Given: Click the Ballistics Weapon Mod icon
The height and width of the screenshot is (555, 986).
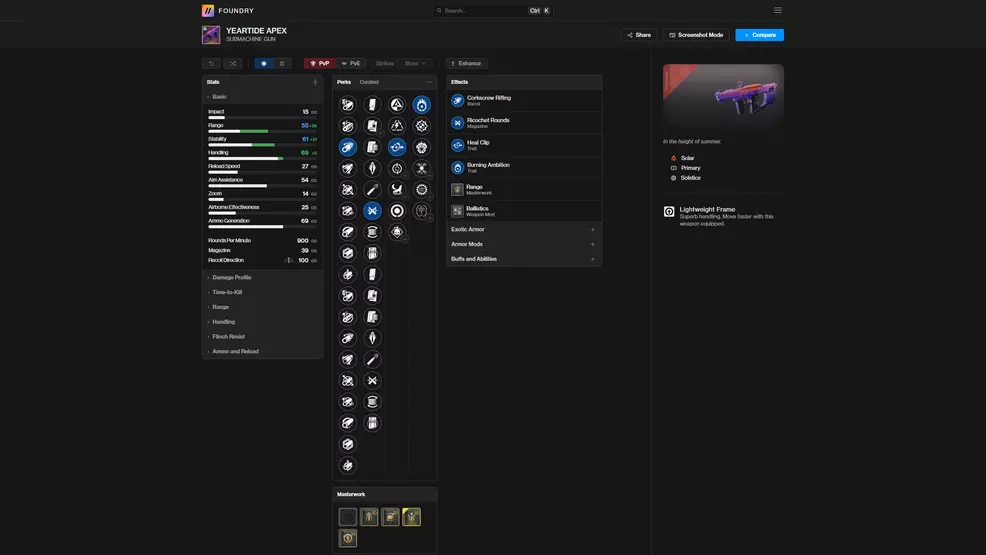Looking at the screenshot, I should (x=457, y=211).
